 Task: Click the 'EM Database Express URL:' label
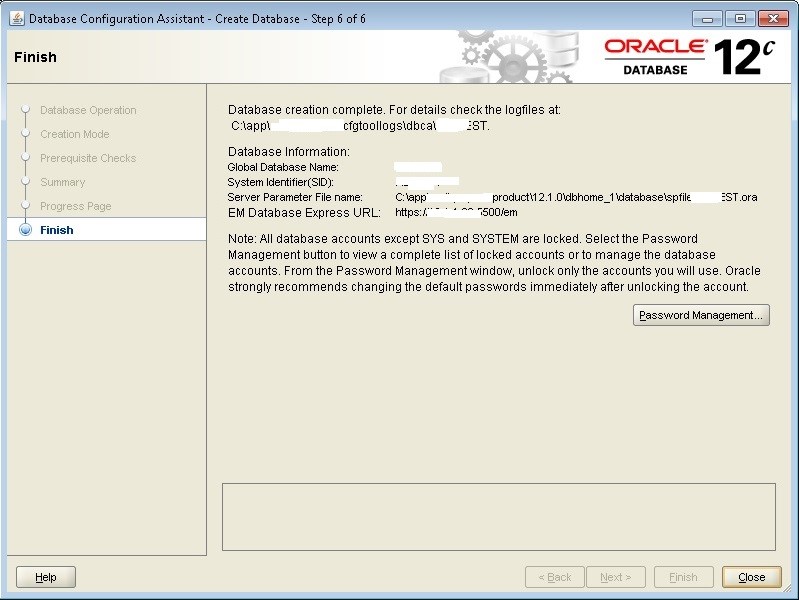point(304,213)
